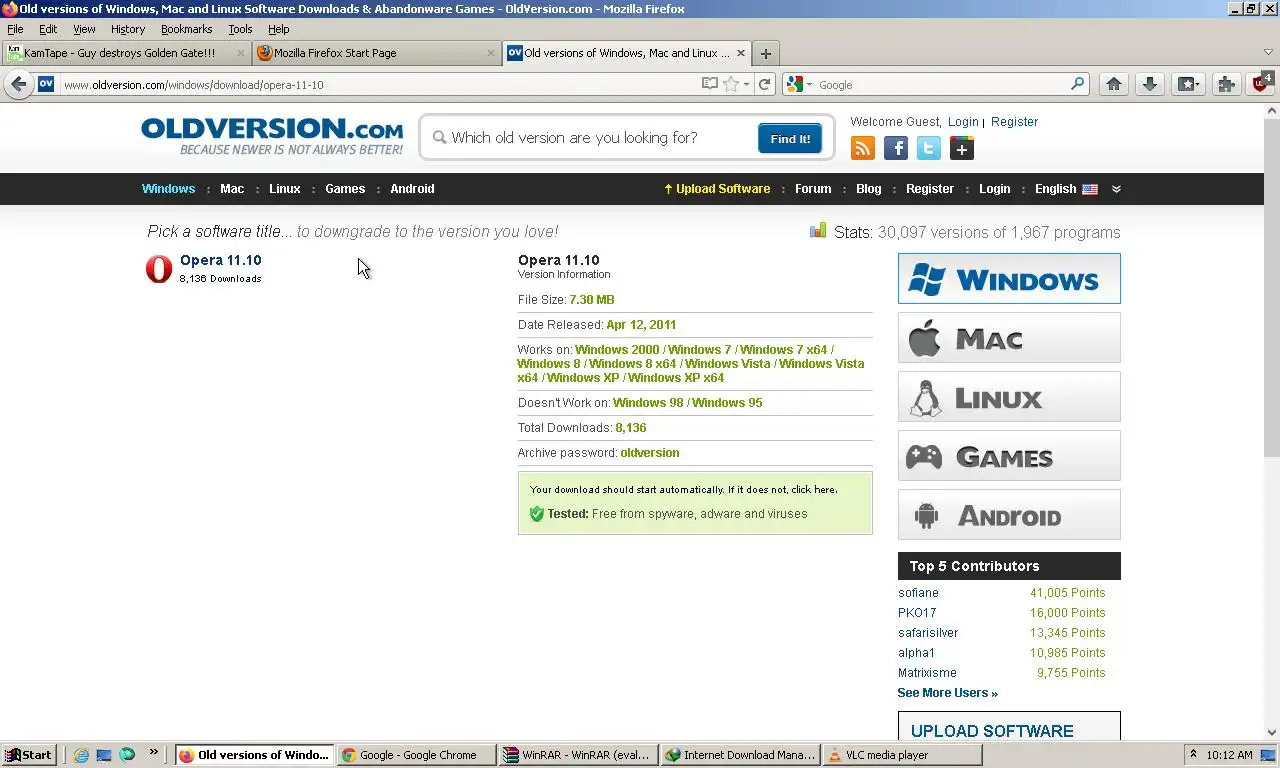Viewport: 1280px width, 768px height.
Task: Select the Mac platform banner
Action: 1009,338
